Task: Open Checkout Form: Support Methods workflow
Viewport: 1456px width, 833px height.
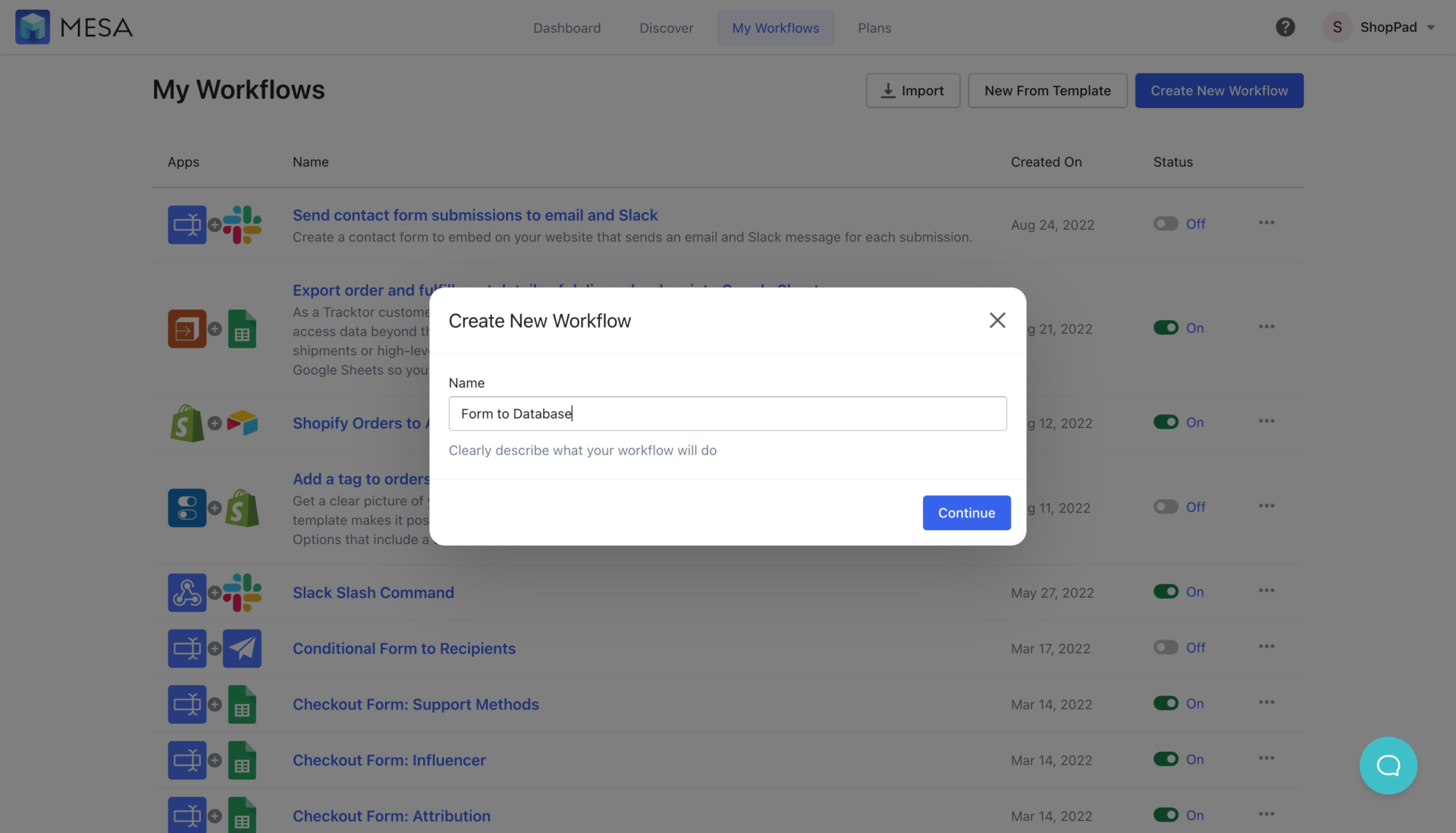Action: tap(416, 705)
